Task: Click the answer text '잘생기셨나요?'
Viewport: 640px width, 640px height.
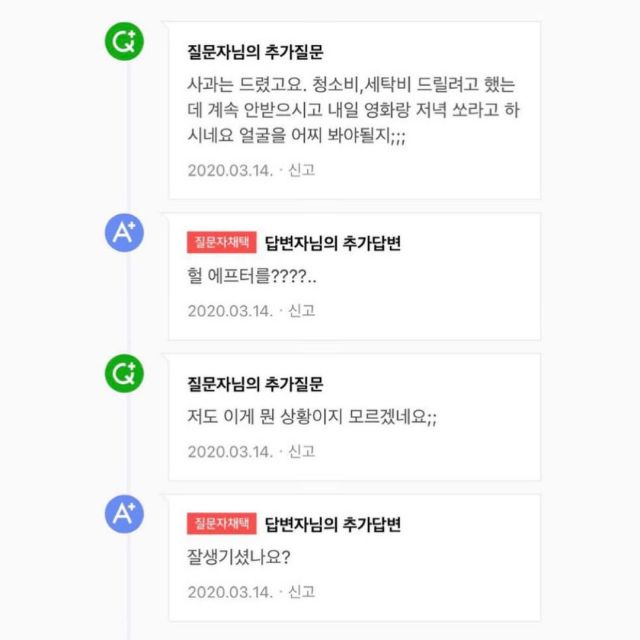Action: [x=238, y=557]
